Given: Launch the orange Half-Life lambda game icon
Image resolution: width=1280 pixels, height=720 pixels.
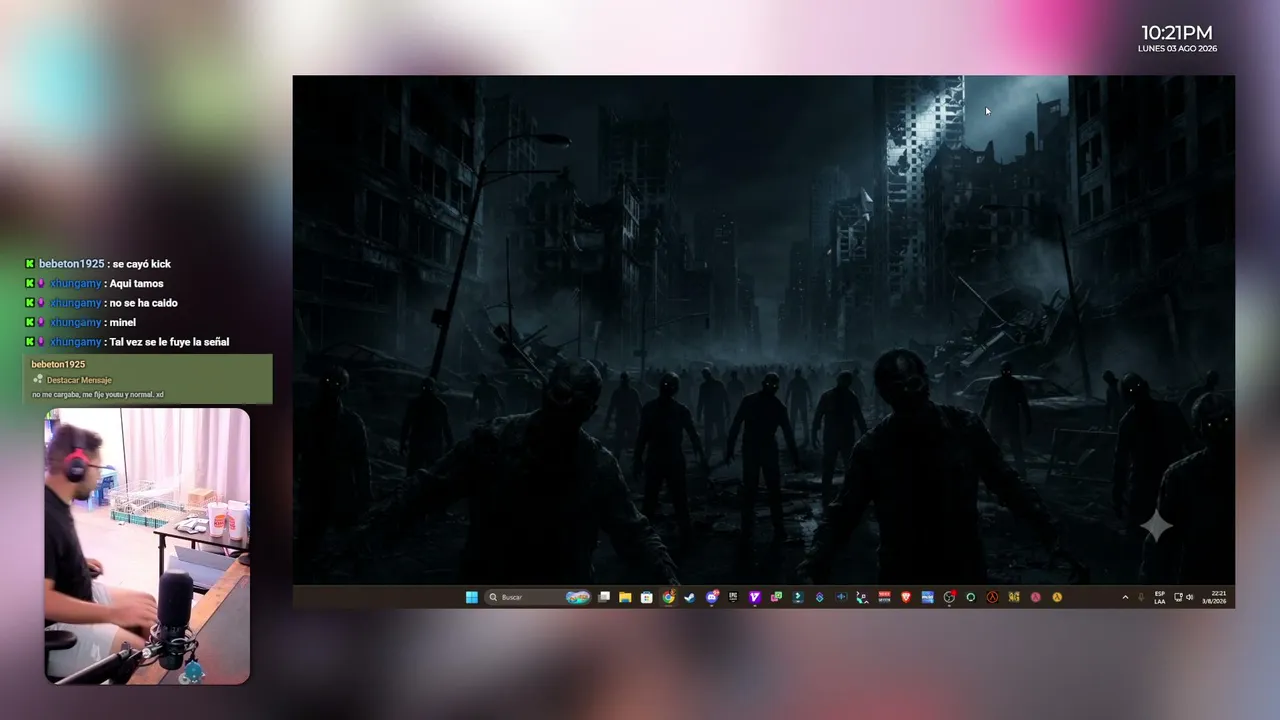Looking at the screenshot, I should (992, 597).
